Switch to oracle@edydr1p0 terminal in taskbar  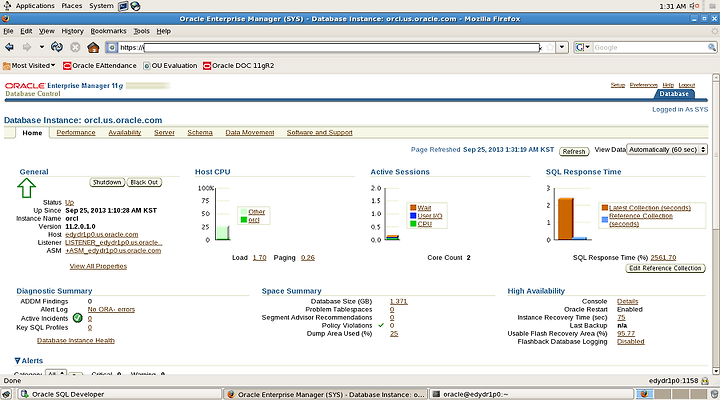pos(529,394)
